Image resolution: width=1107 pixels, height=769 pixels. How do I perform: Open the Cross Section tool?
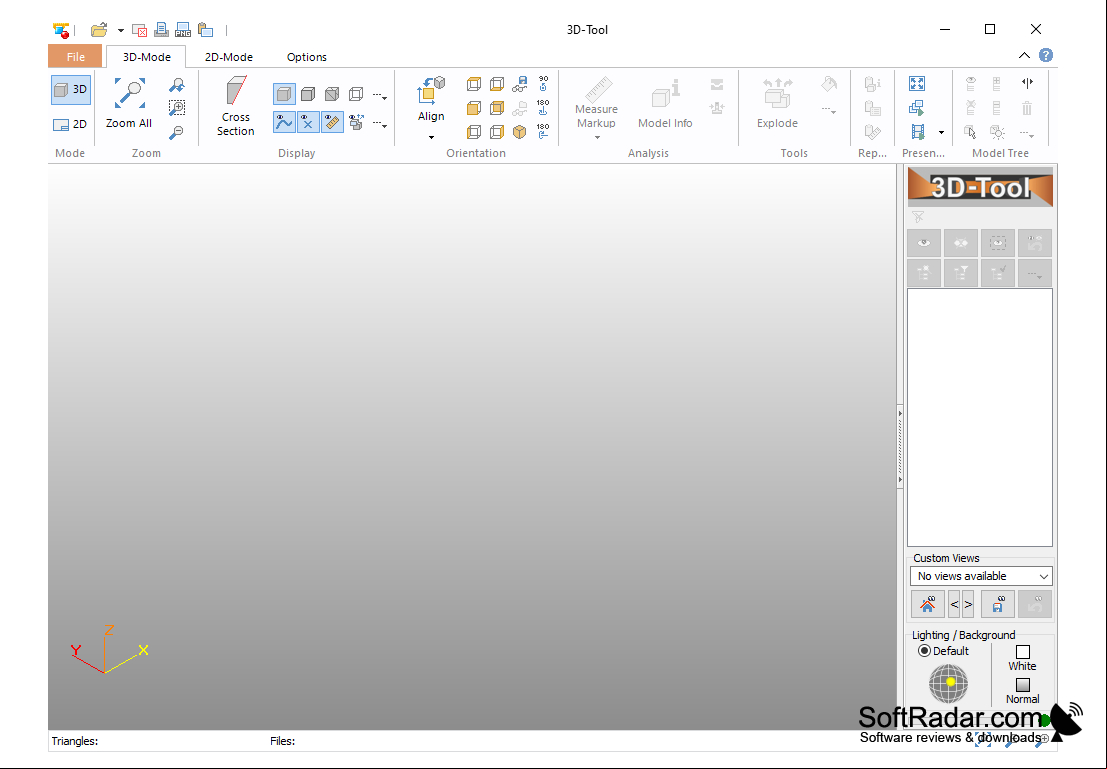(x=235, y=107)
